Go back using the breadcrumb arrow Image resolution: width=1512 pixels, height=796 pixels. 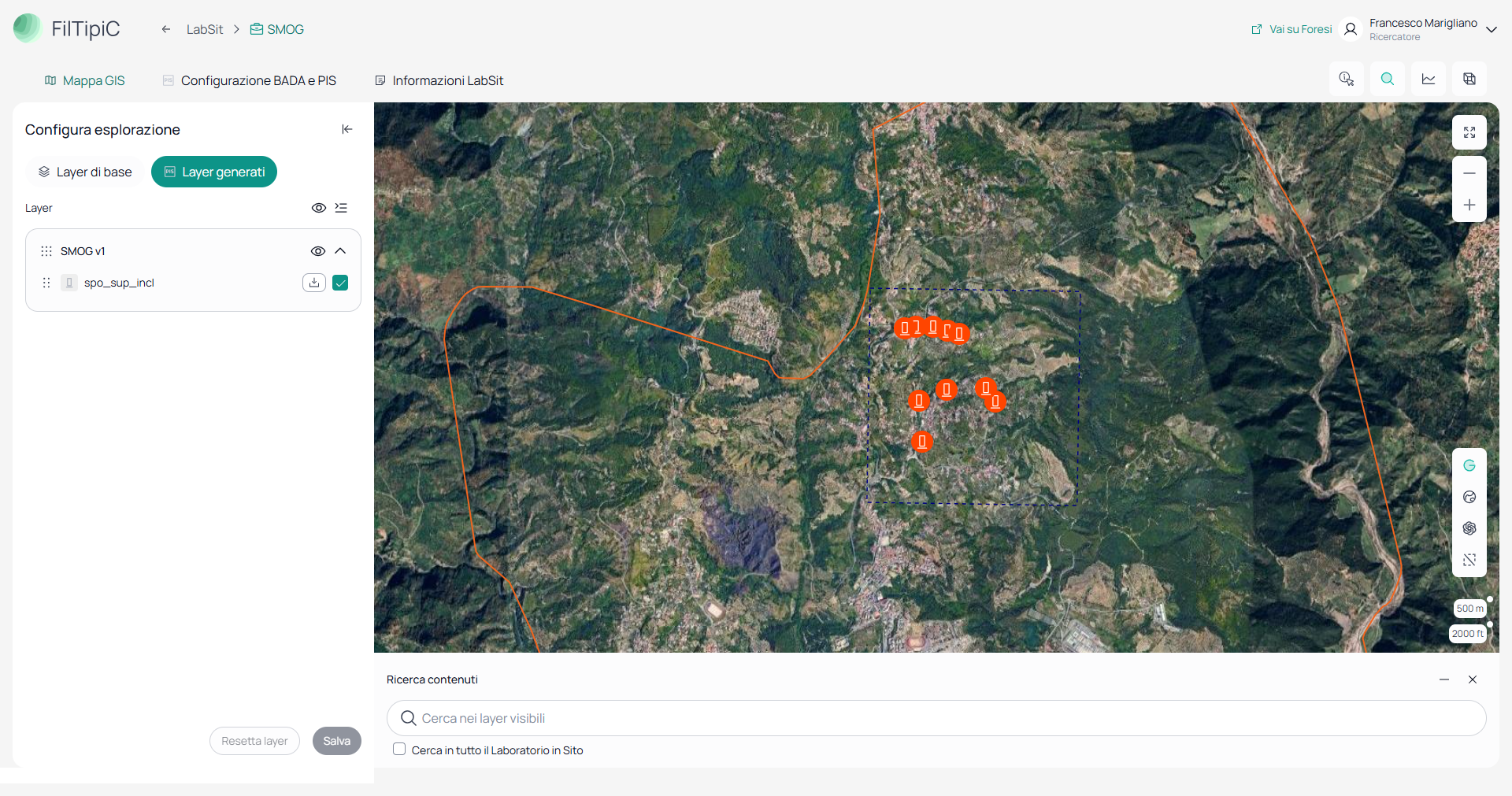click(x=166, y=29)
